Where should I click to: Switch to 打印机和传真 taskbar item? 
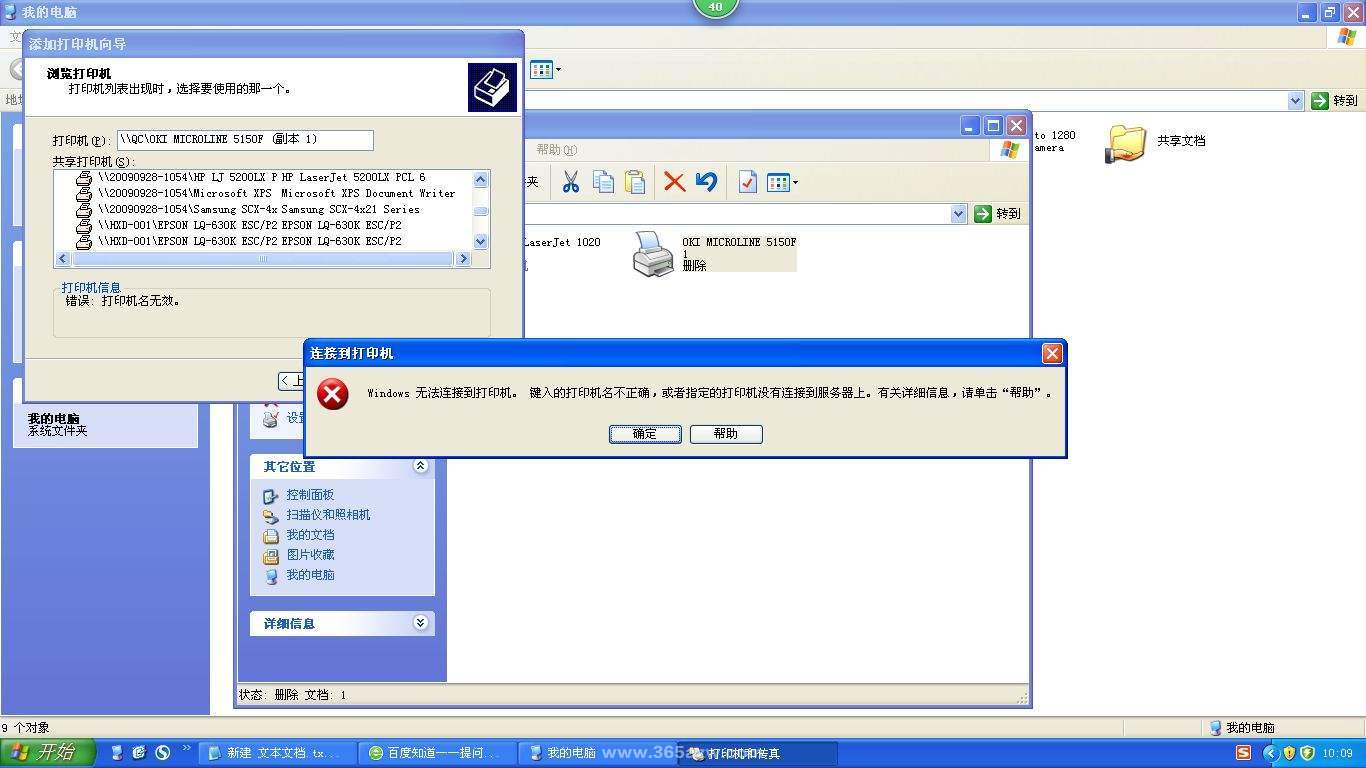click(x=759, y=753)
